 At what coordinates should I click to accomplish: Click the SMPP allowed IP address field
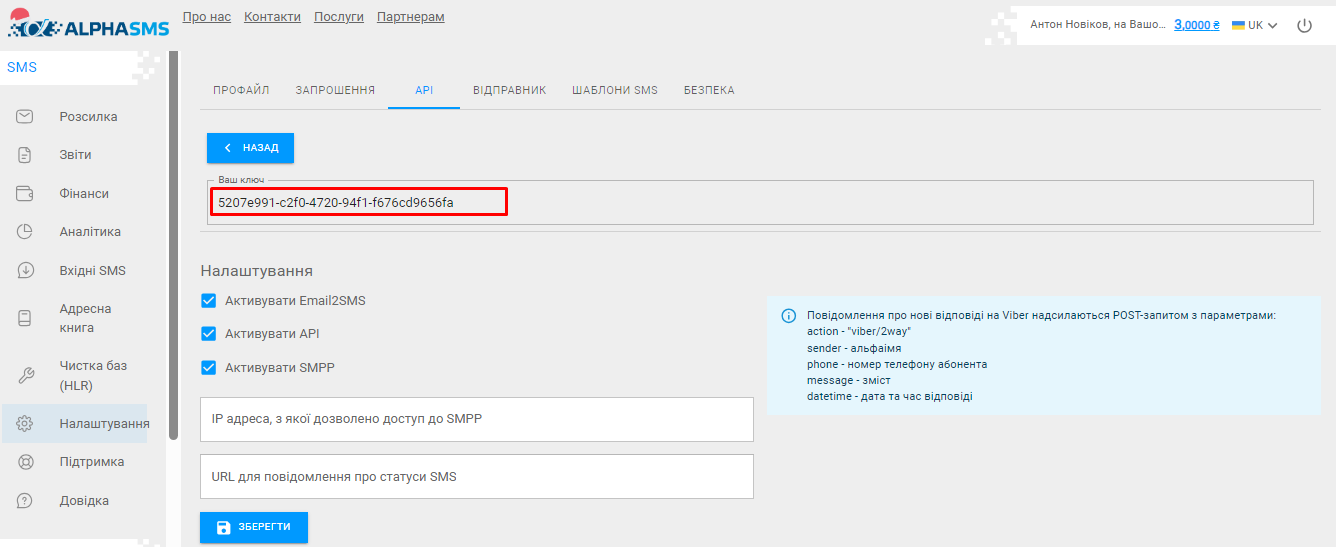coord(476,419)
